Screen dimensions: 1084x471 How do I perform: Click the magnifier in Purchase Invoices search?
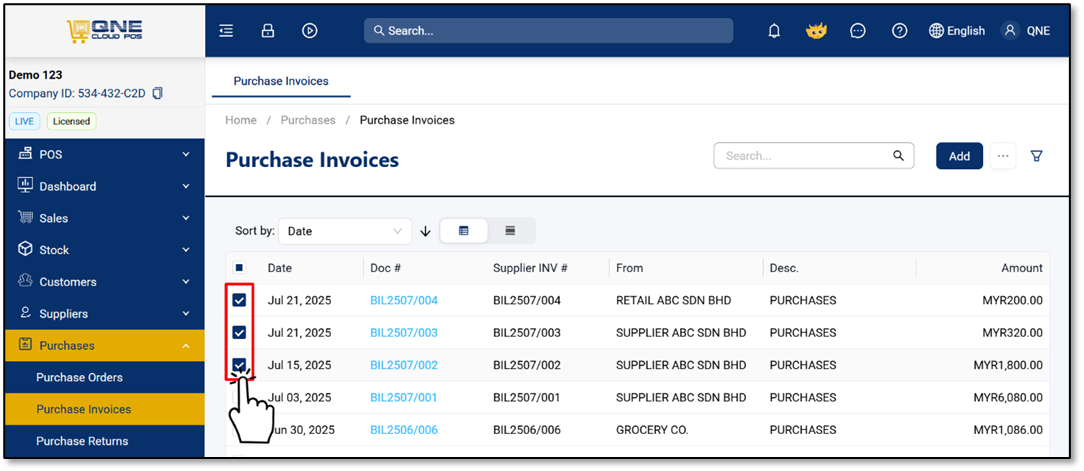898,156
